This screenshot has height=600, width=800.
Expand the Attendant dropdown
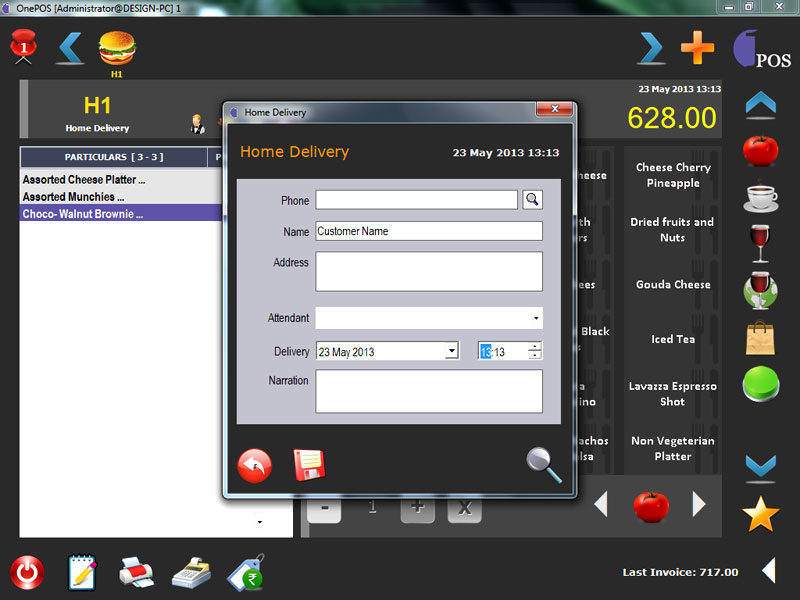(536, 319)
